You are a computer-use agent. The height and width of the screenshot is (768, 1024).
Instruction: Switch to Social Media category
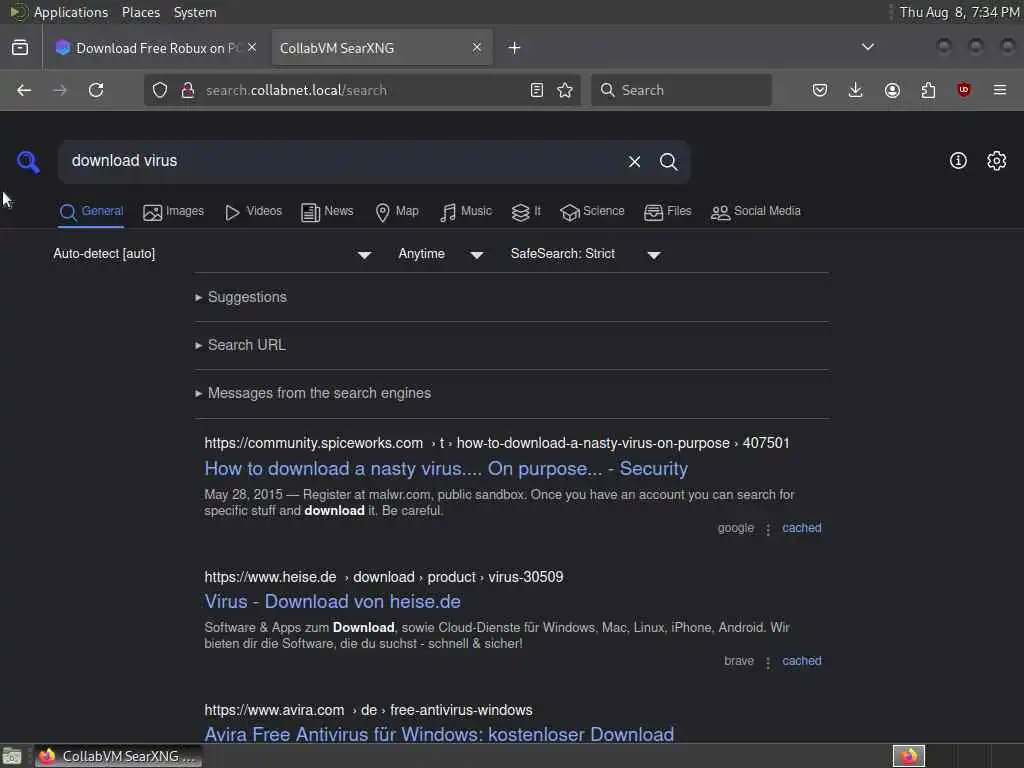756,212
